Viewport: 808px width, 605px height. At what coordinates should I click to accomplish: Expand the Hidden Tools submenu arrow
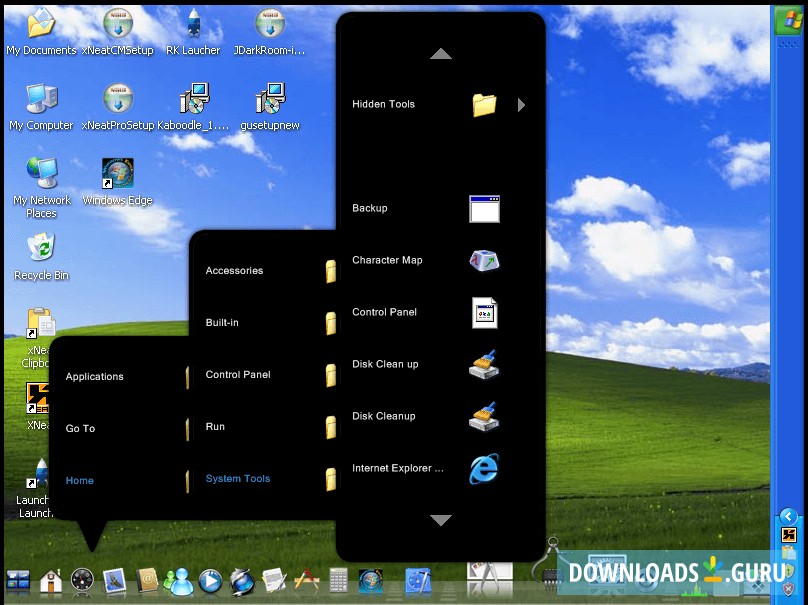click(519, 105)
